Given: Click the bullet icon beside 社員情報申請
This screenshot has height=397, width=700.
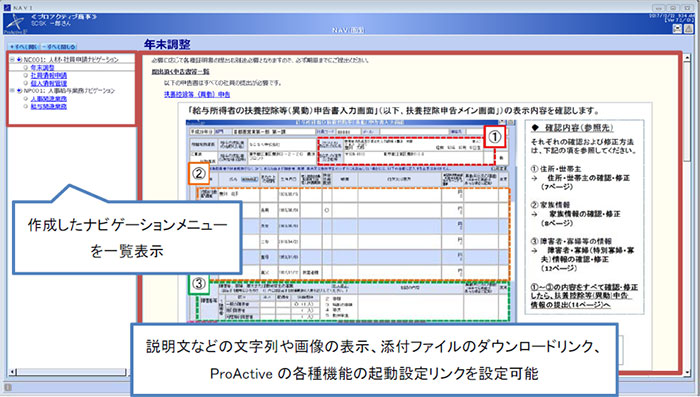Looking at the screenshot, I should [26, 75].
